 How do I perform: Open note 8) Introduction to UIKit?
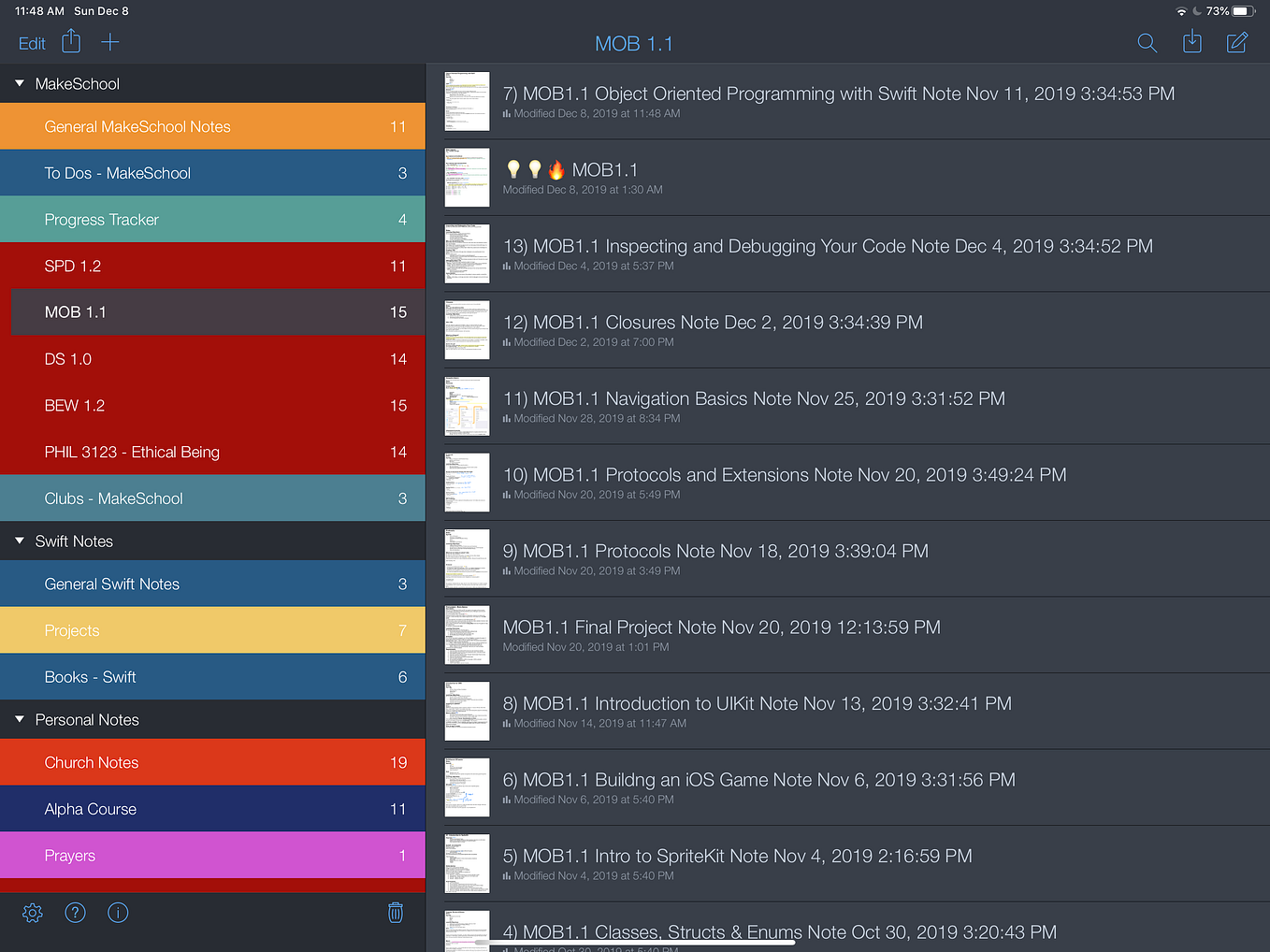click(848, 711)
